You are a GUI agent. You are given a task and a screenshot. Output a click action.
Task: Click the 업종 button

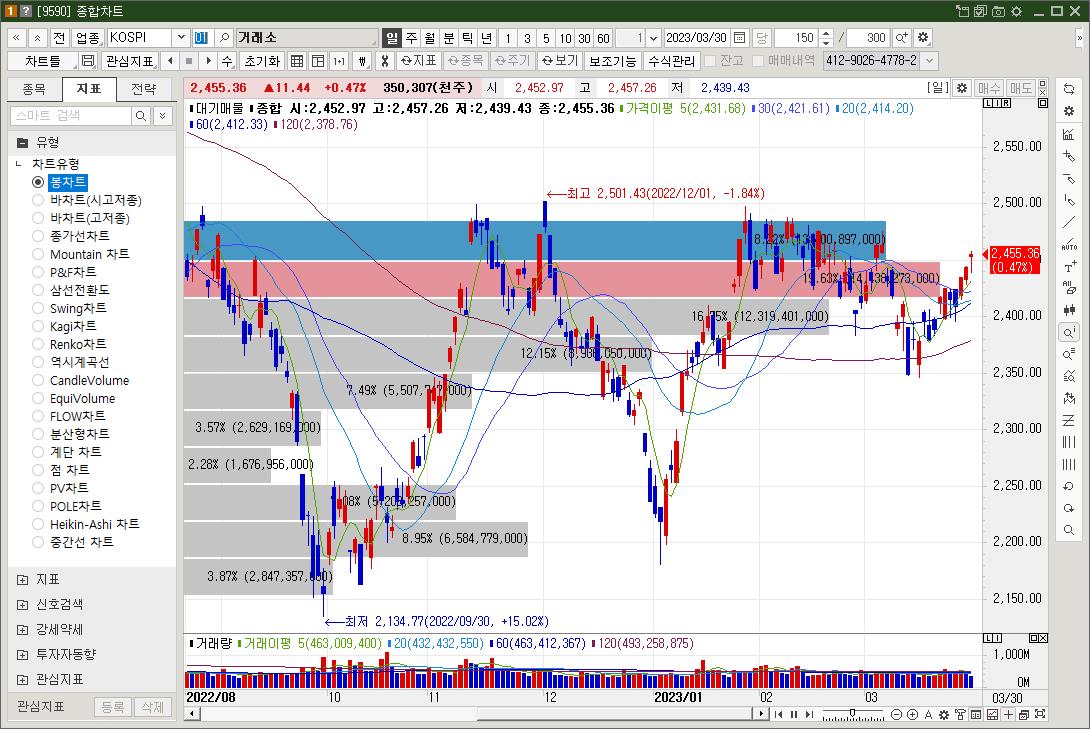(x=88, y=38)
